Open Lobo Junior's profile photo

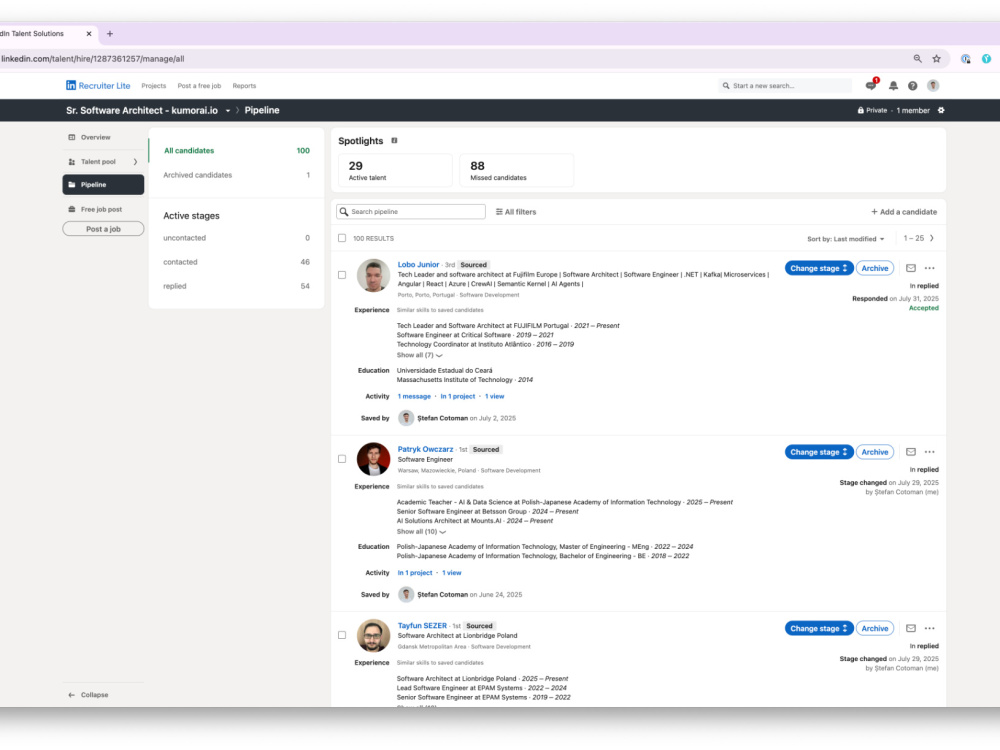373,276
